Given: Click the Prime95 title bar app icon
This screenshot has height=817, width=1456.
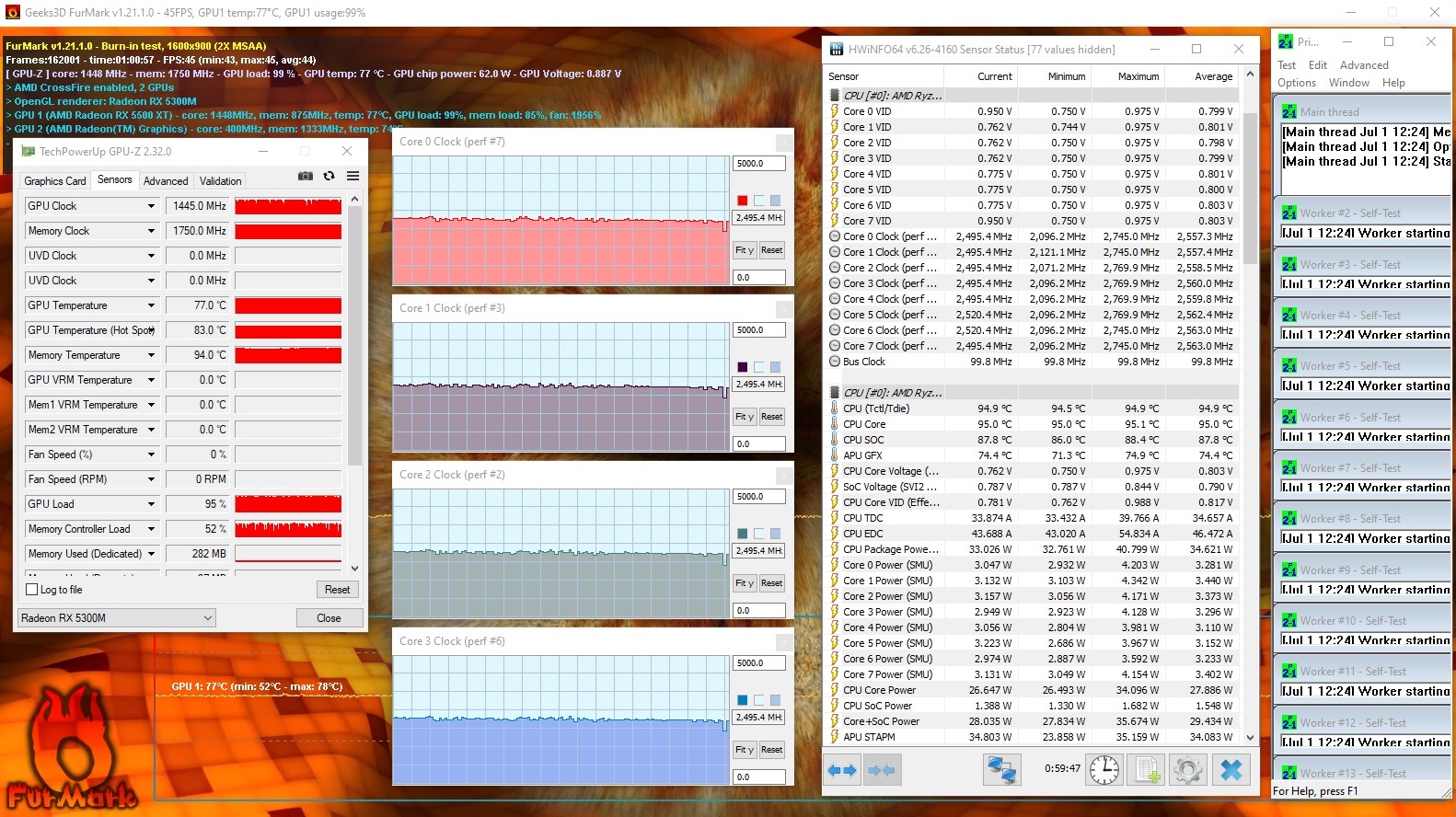Looking at the screenshot, I should pyautogui.click(x=1286, y=41).
